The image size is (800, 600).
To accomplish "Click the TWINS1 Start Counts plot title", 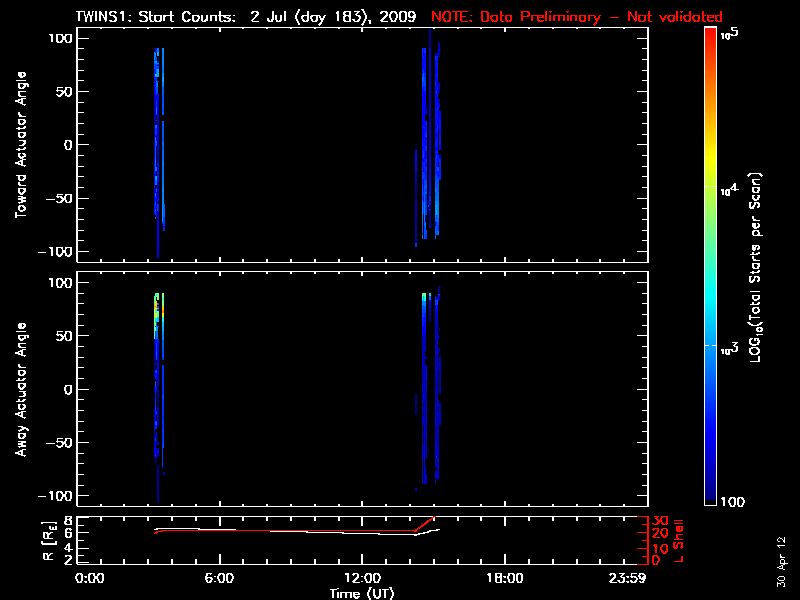I will (x=248, y=17).
